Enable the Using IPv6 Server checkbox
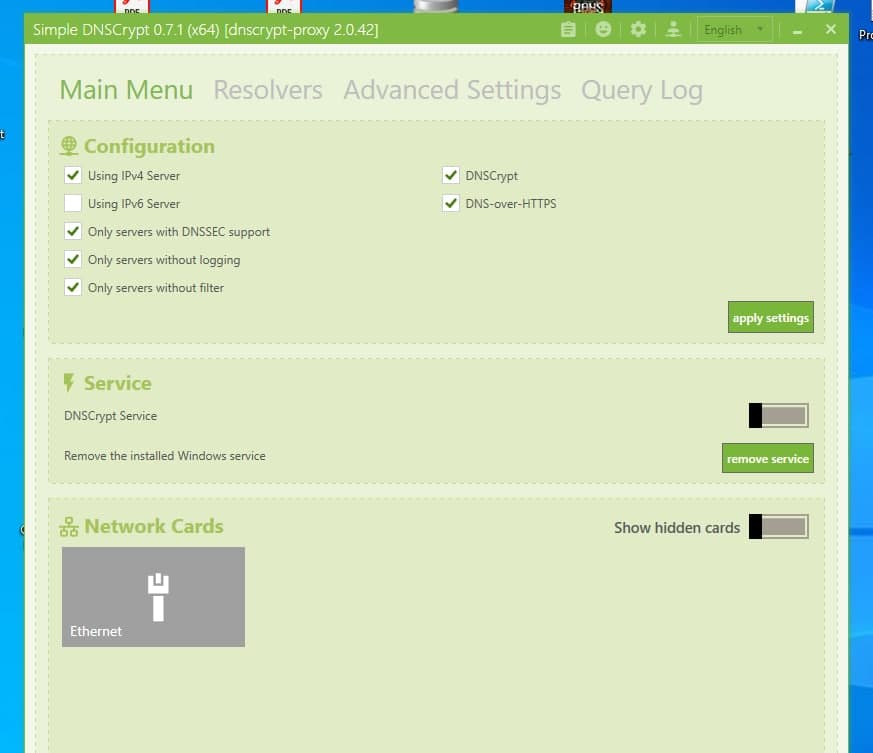This screenshot has width=873, height=753. (73, 204)
